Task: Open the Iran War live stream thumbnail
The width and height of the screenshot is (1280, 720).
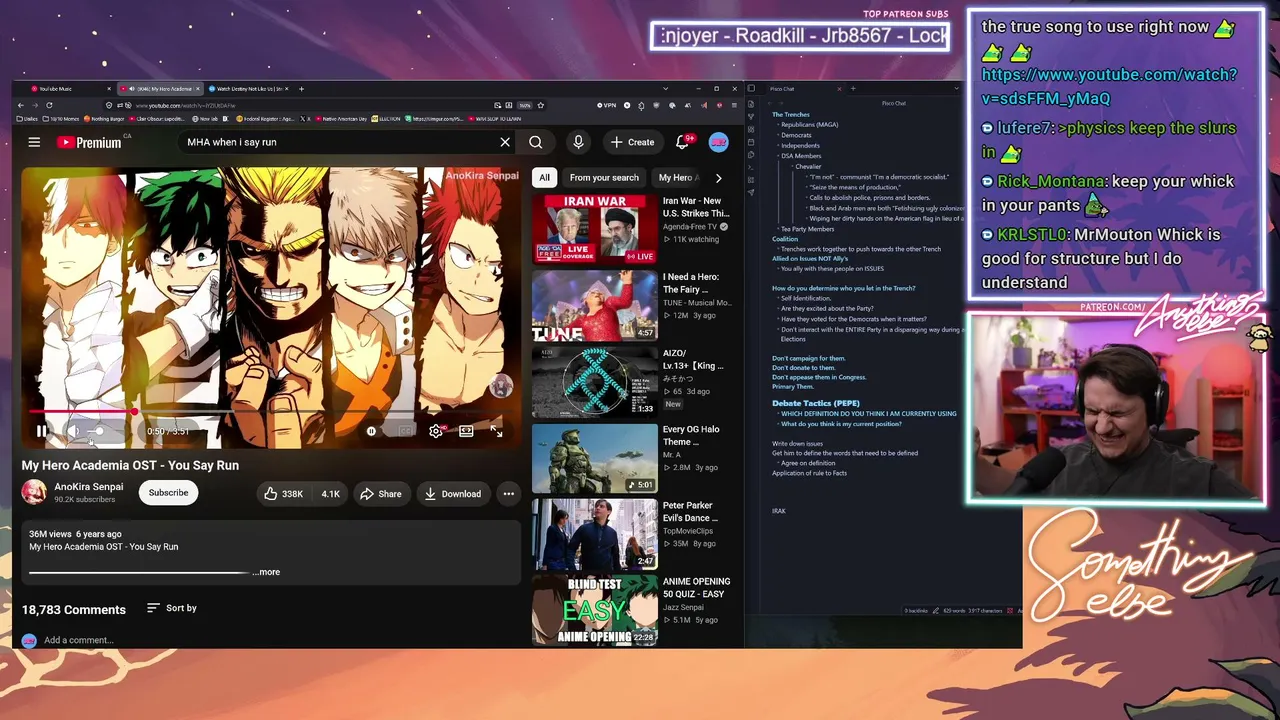Action: (595, 229)
